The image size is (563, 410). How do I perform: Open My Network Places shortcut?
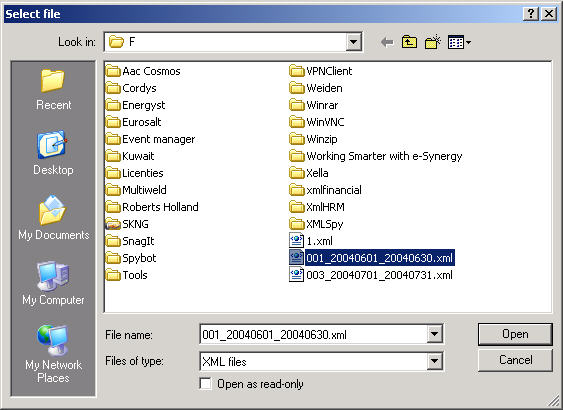pos(53,354)
